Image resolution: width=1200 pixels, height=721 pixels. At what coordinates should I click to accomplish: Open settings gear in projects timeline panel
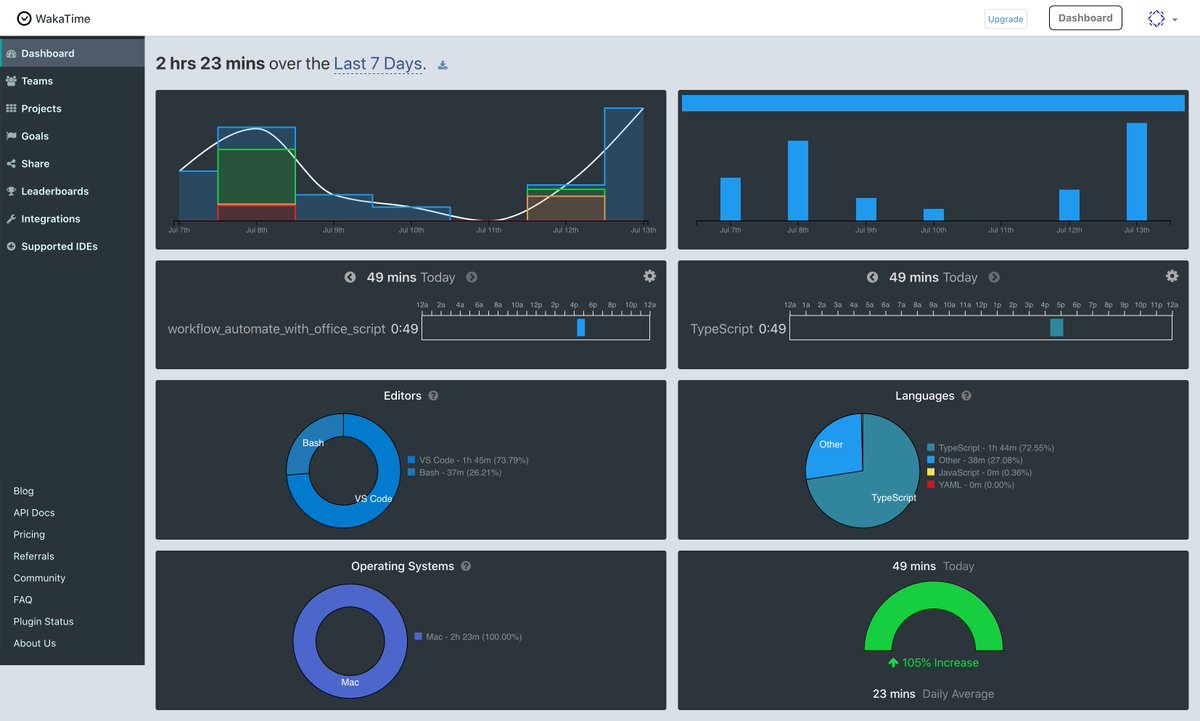(x=650, y=276)
